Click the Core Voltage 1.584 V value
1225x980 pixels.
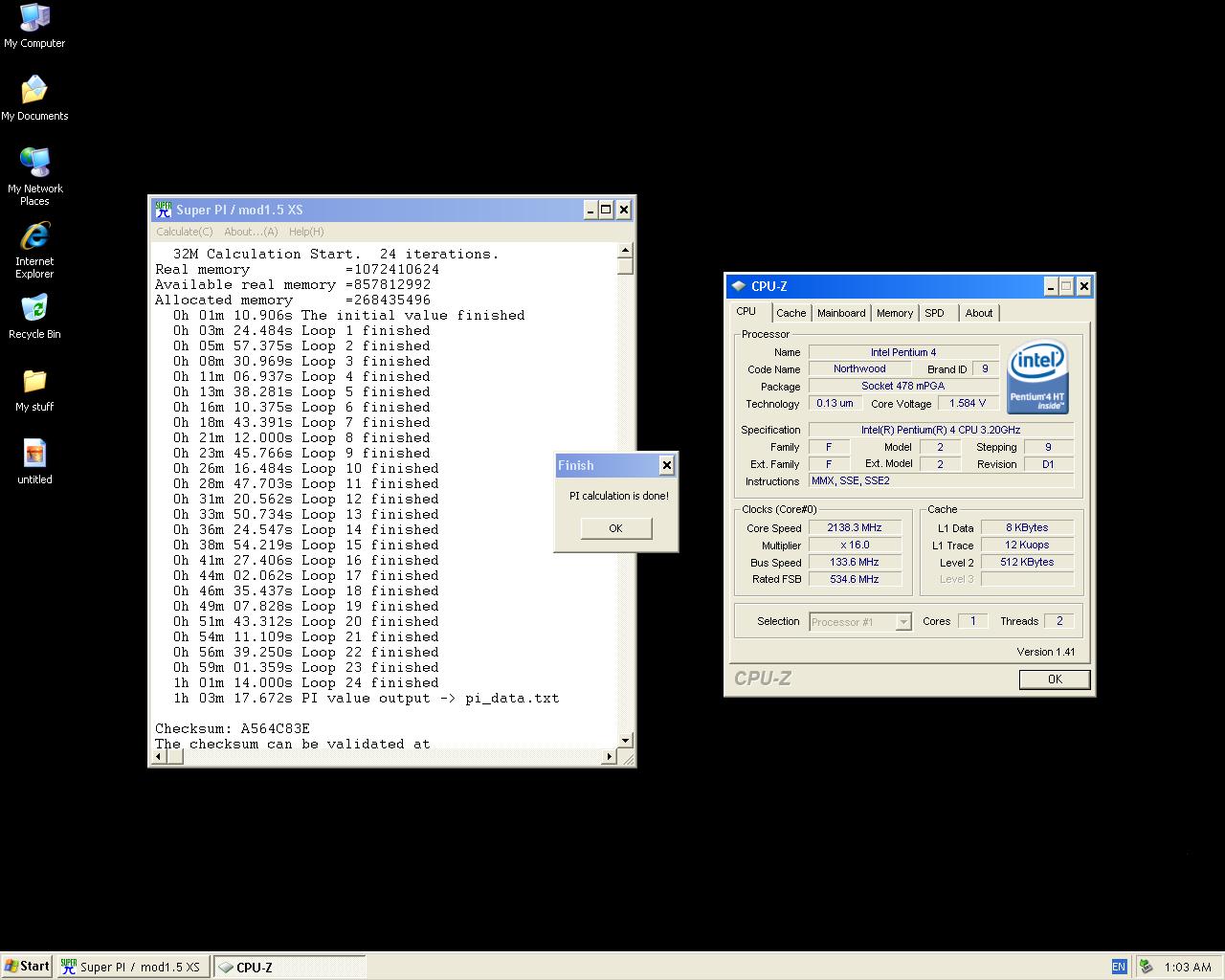(x=968, y=403)
